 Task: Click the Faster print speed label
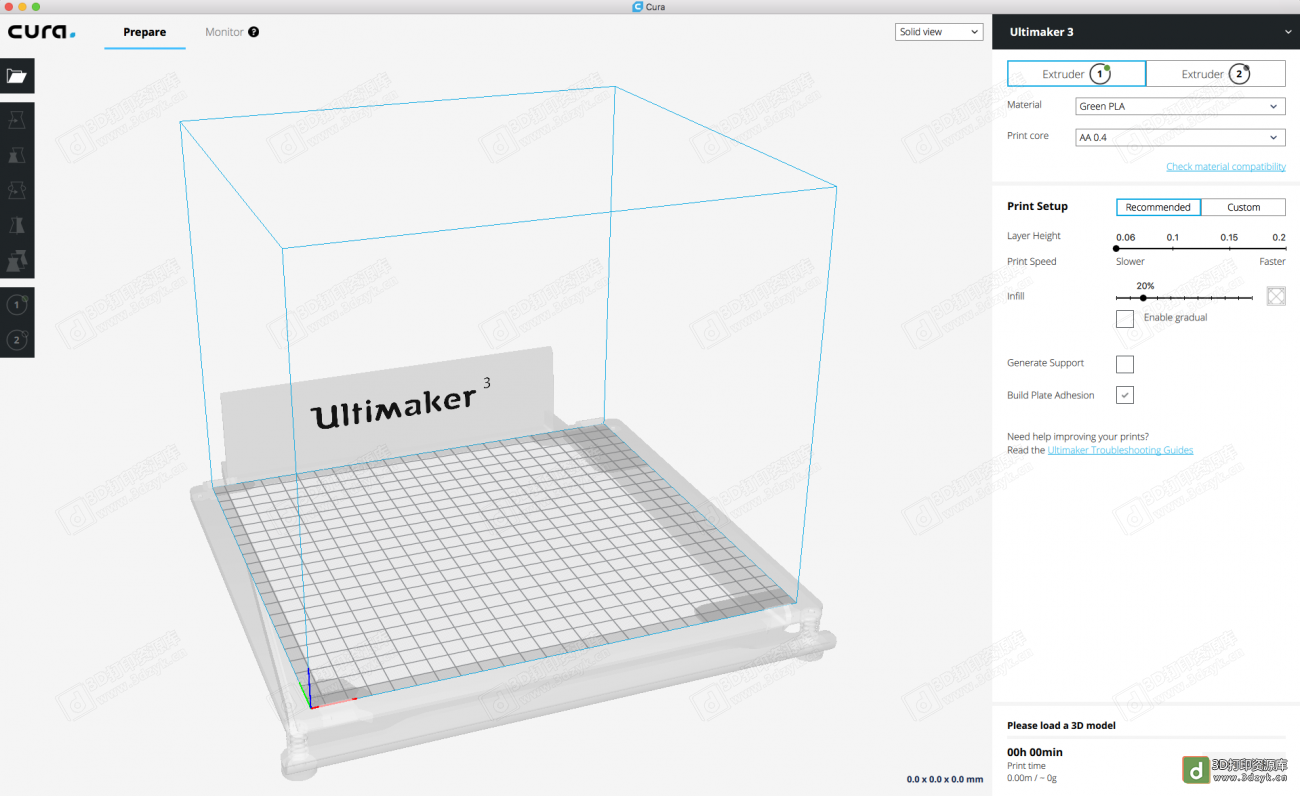1272,261
